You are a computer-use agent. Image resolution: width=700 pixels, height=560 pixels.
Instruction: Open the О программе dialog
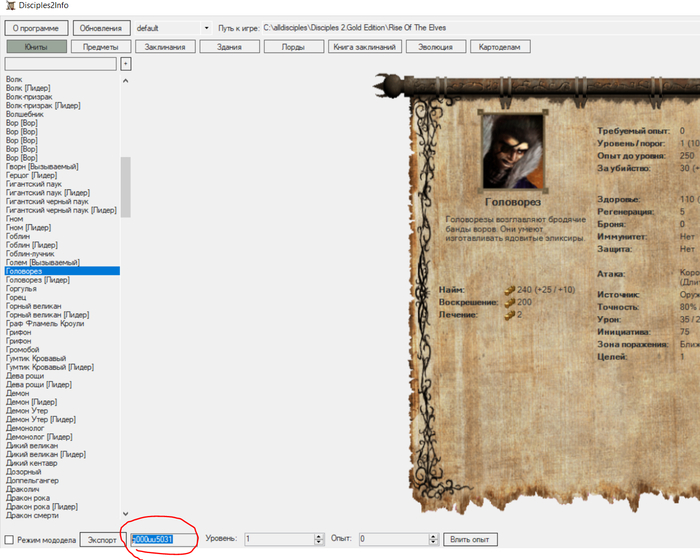[37, 28]
